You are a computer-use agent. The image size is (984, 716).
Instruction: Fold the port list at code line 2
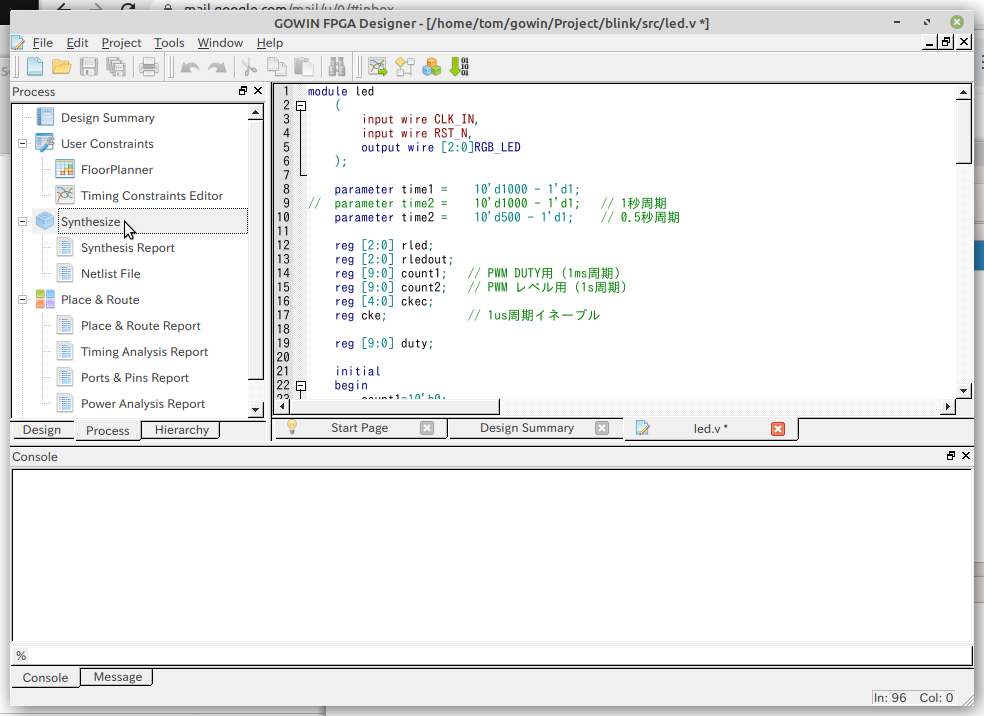pyautogui.click(x=301, y=106)
